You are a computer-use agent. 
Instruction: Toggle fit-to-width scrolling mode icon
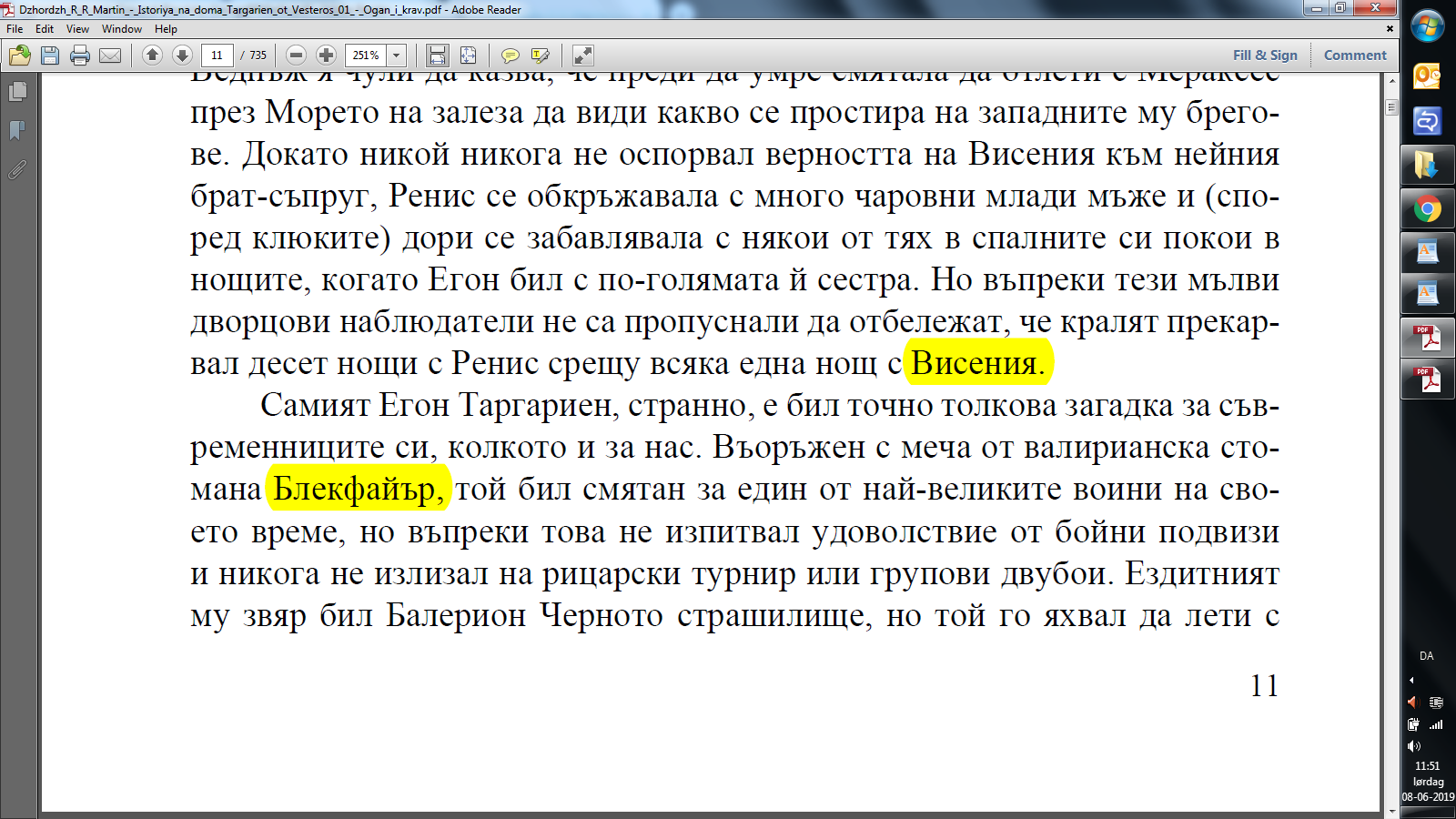438,56
